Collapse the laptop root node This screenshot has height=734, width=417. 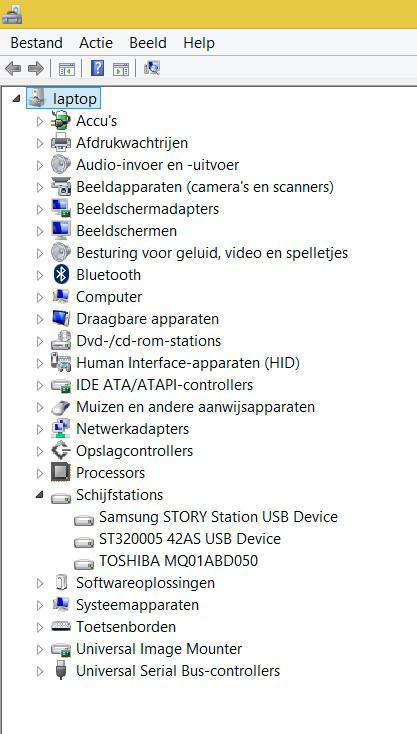16,99
